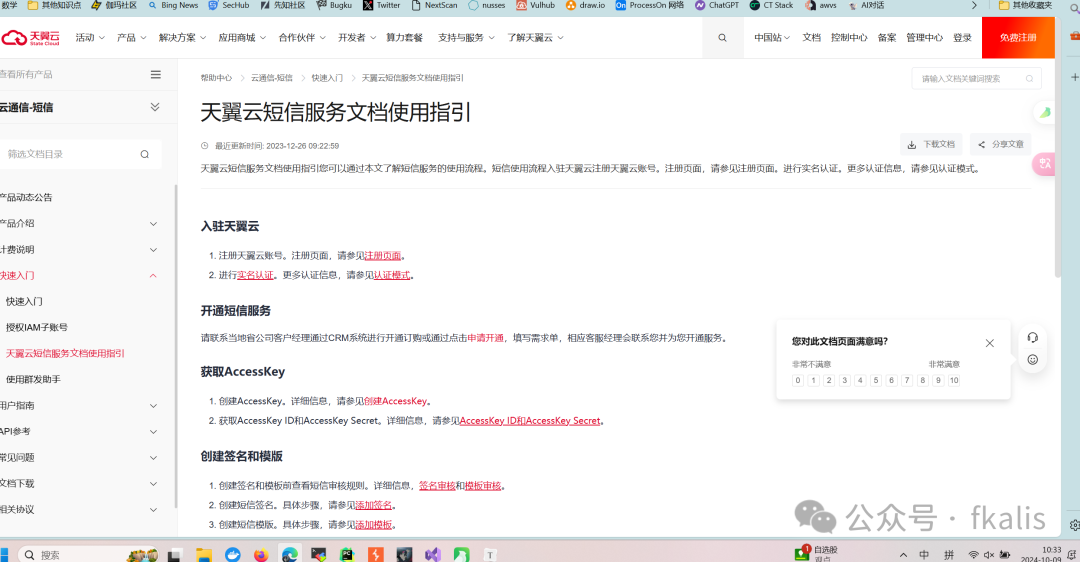Click the 免费注册 button
The image size is (1080, 562).
(x=1018, y=38)
